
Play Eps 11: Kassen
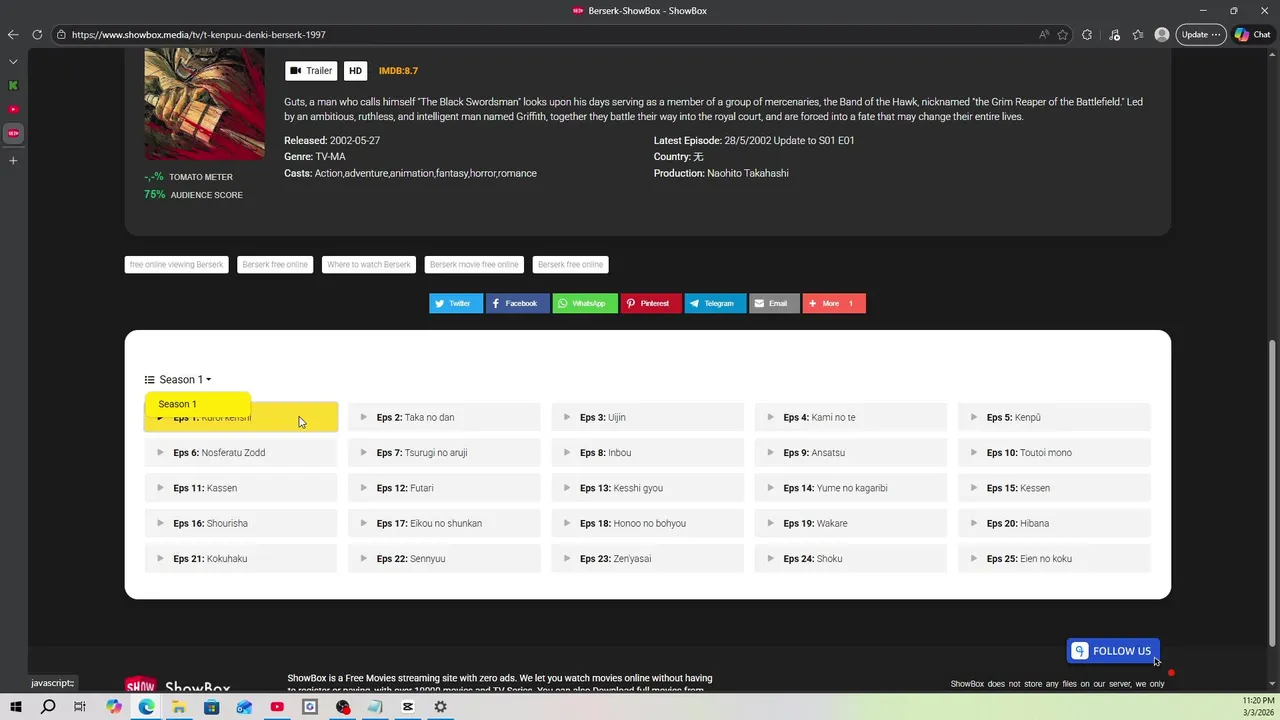pos(241,488)
